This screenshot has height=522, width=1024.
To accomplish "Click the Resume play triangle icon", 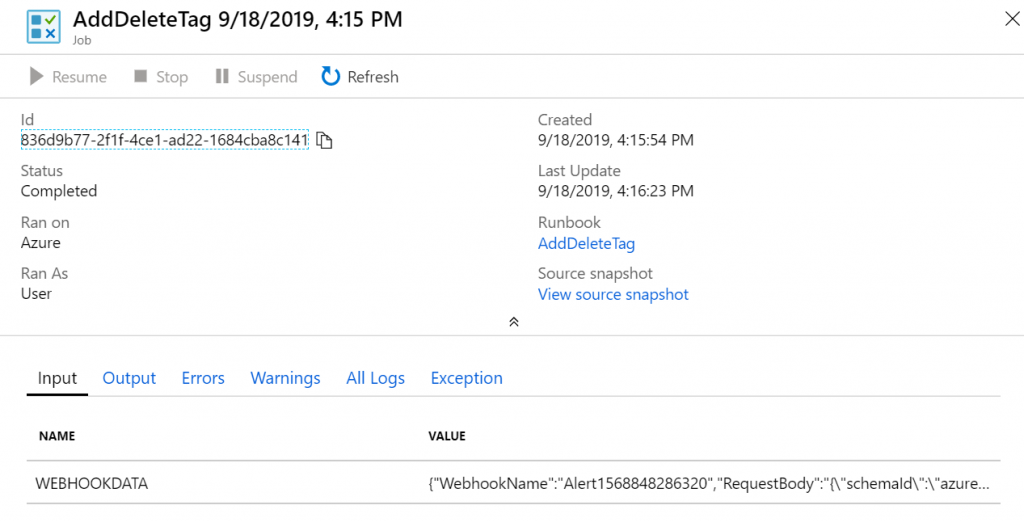I will [x=37, y=76].
